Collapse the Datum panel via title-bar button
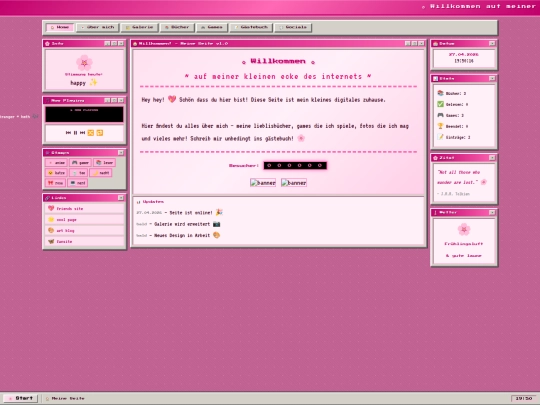 click(492, 43)
